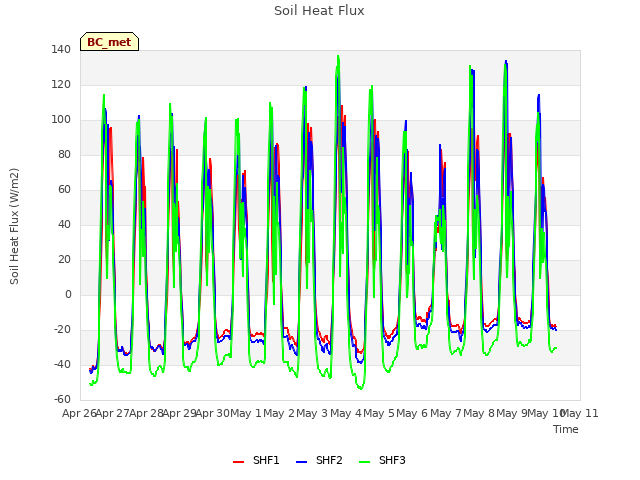Click the 40 y-axis tick label
The height and width of the screenshot is (480, 640).
[x=64, y=225]
